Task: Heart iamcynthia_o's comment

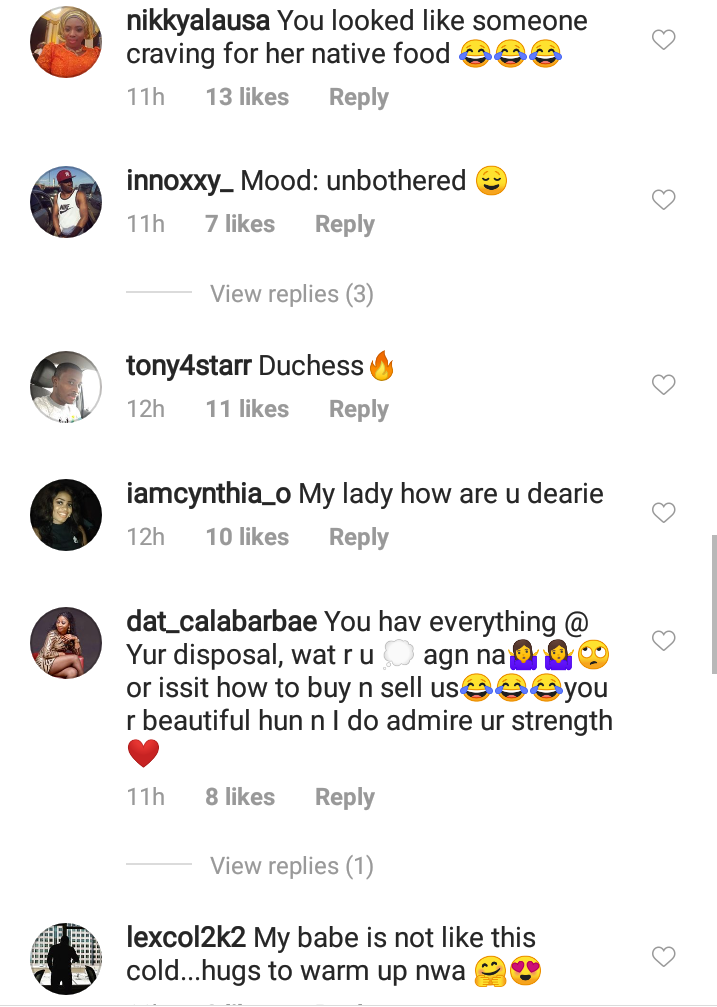Action: tap(664, 513)
